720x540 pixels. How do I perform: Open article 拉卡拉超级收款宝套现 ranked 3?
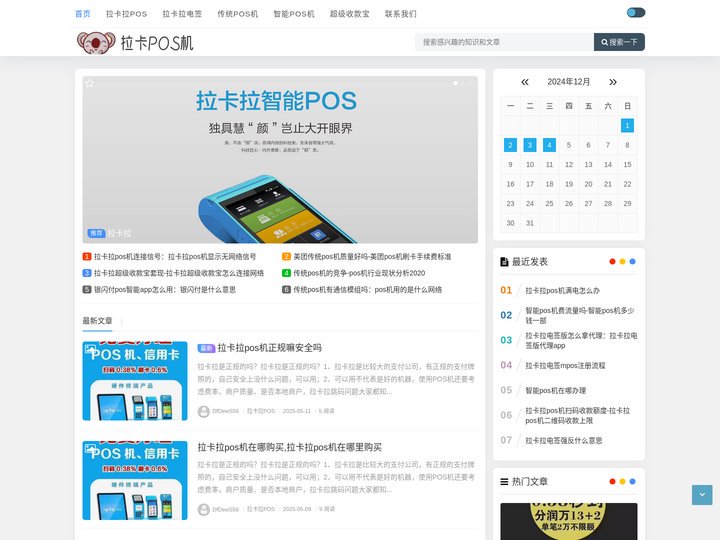pos(179,273)
